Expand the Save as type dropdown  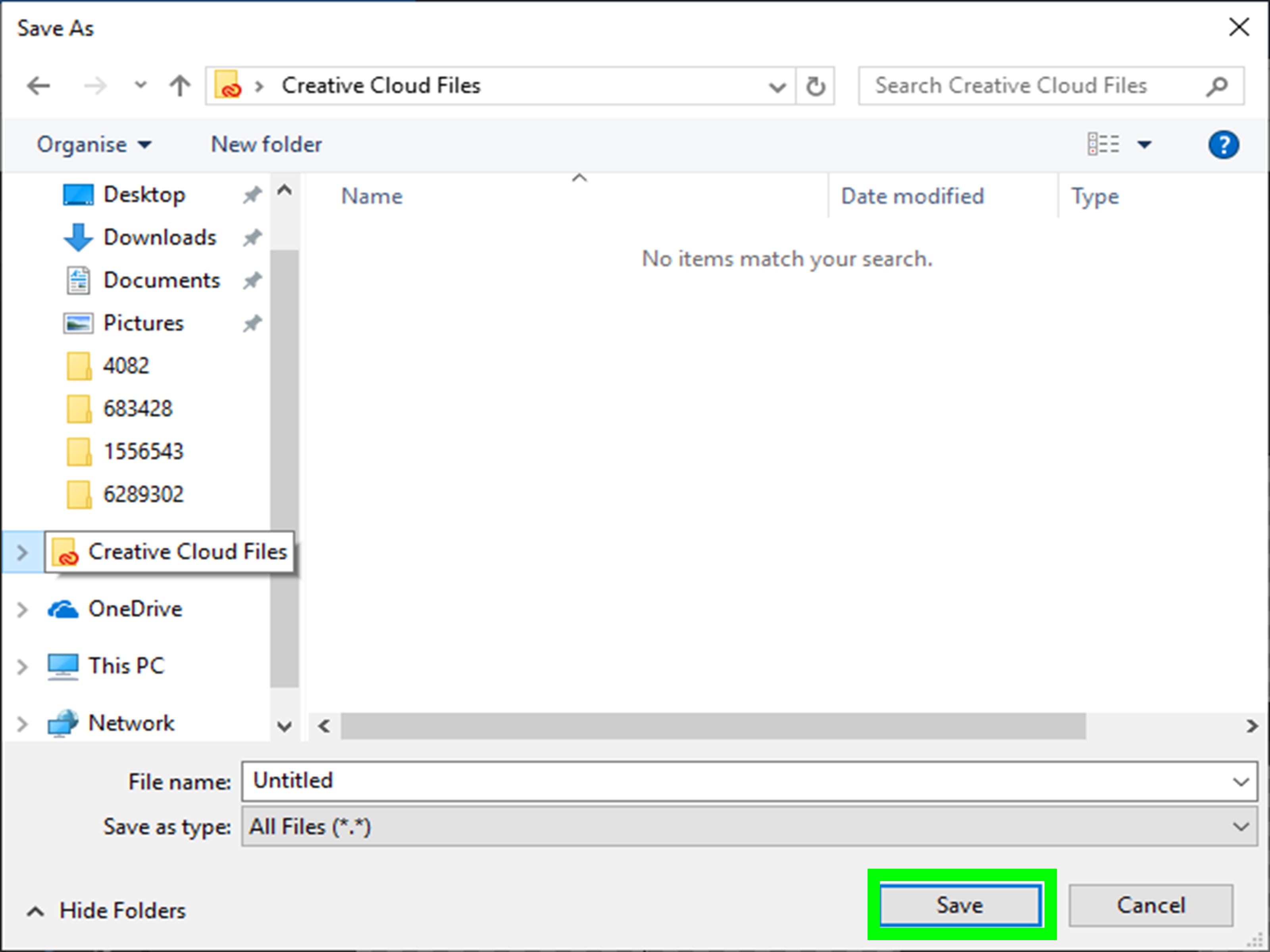coord(1241,827)
